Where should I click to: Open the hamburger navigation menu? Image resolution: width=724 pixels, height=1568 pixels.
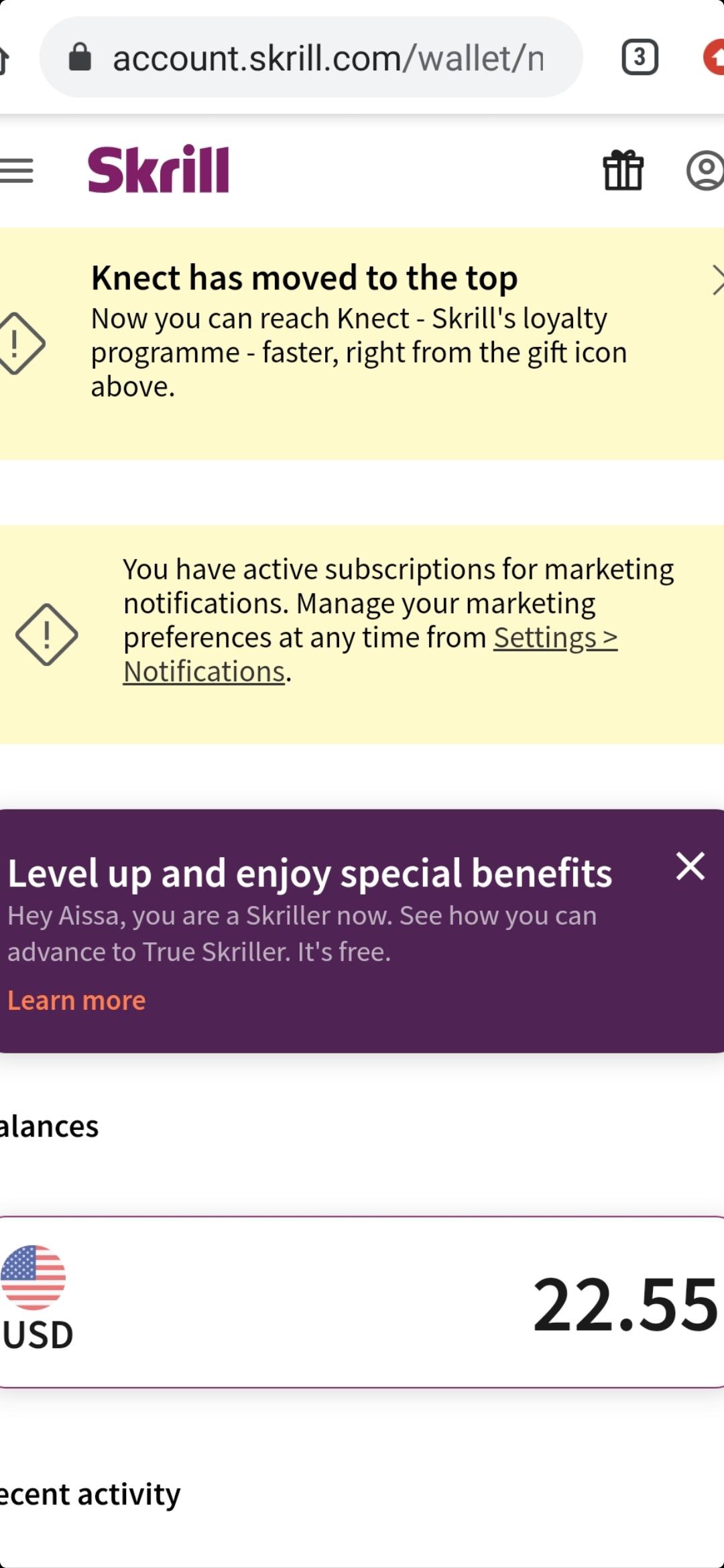[x=16, y=171]
